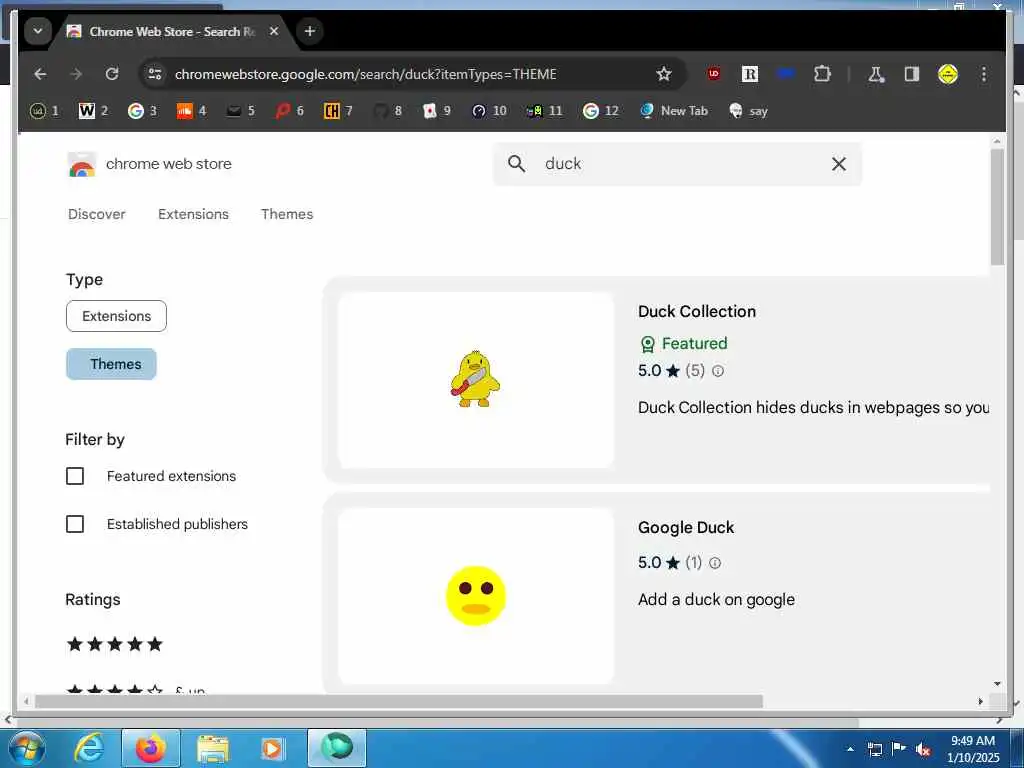Open bookmark labeled 5
The image size is (1024, 768).
240,110
